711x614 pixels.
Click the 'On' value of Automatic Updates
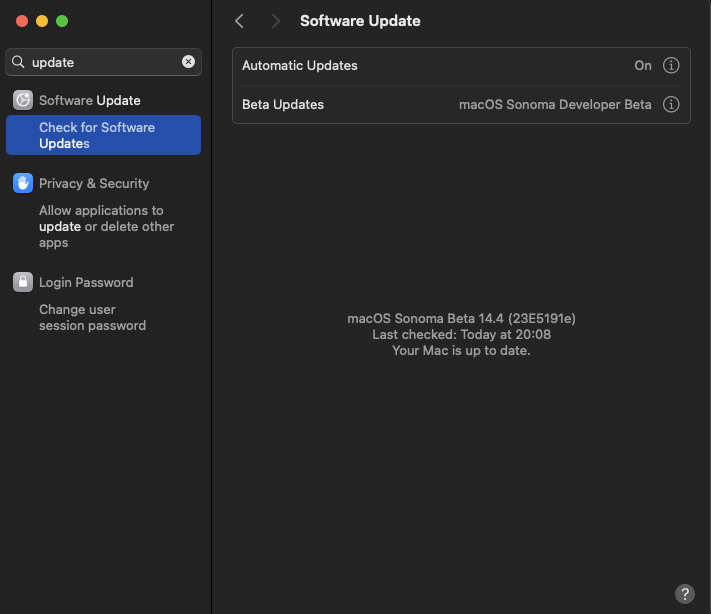pos(643,65)
